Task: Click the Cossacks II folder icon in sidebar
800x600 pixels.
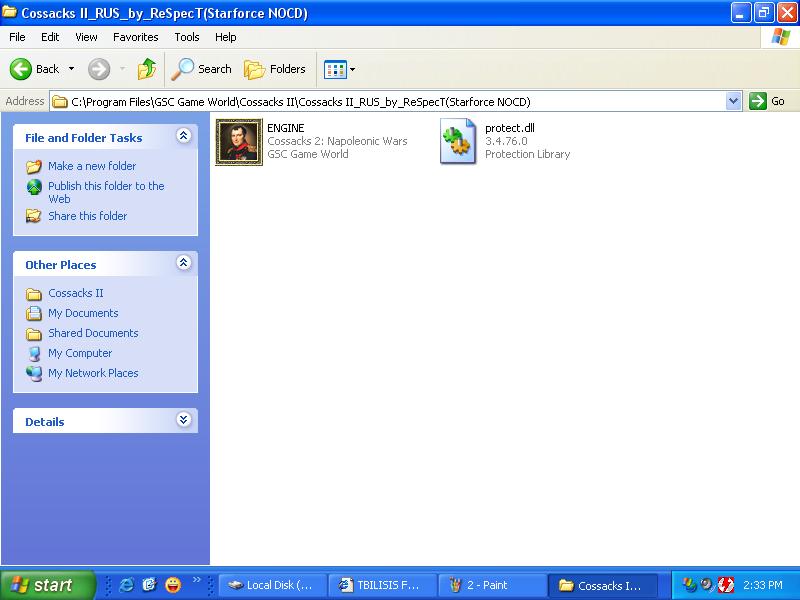Action: click(x=34, y=294)
